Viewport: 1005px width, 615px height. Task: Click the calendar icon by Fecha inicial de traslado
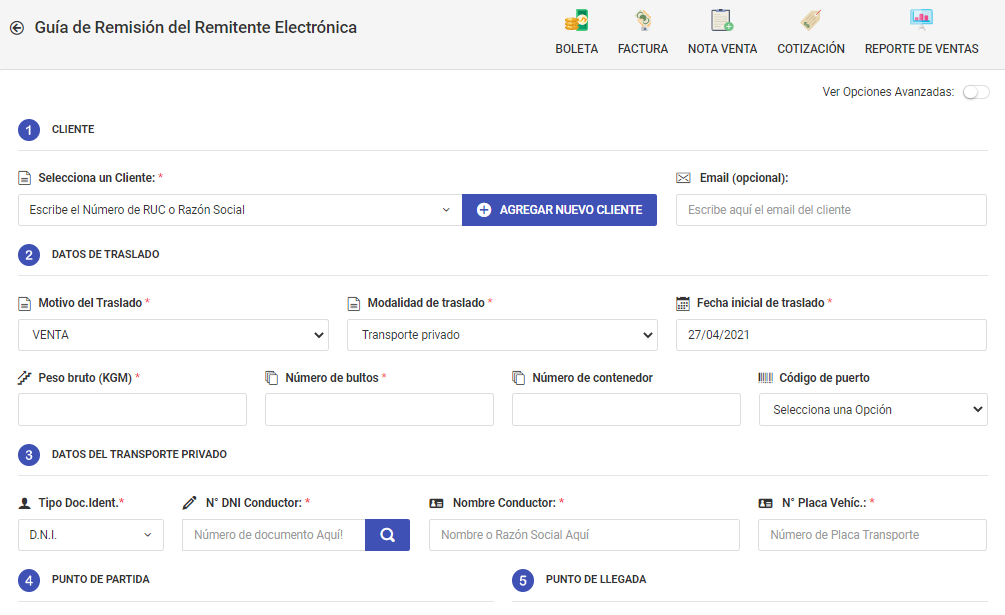684,303
